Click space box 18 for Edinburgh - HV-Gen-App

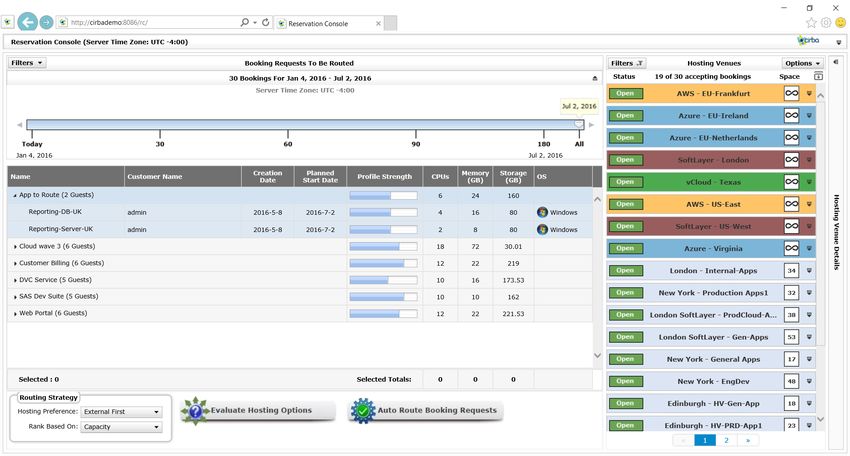pos(791,403)
